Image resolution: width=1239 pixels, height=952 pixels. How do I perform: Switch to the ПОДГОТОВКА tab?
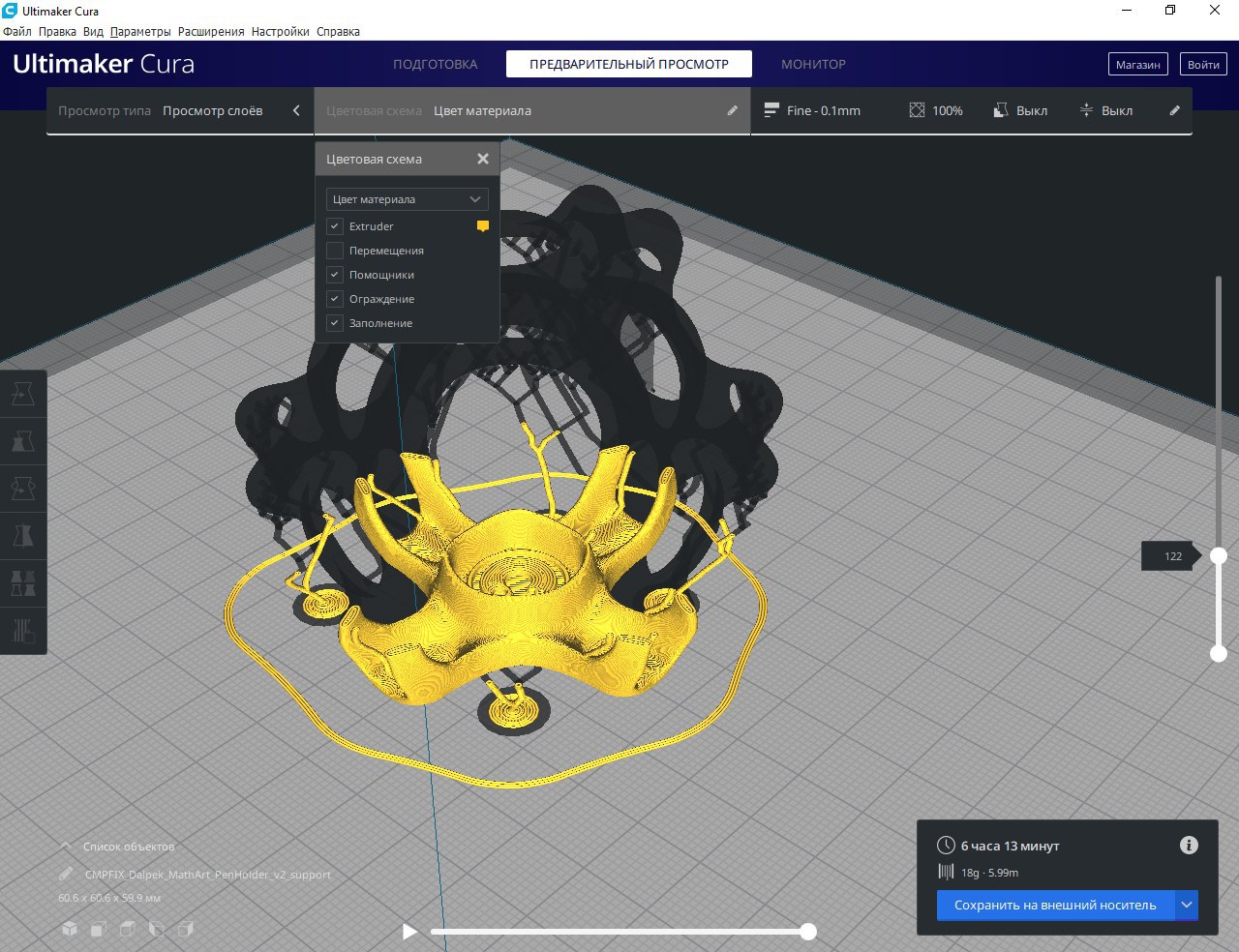pos(435,64)
